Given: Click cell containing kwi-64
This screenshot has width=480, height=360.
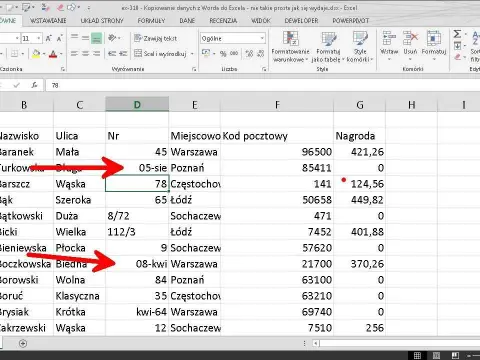Looking at the screenshot, I should point(137,312).
